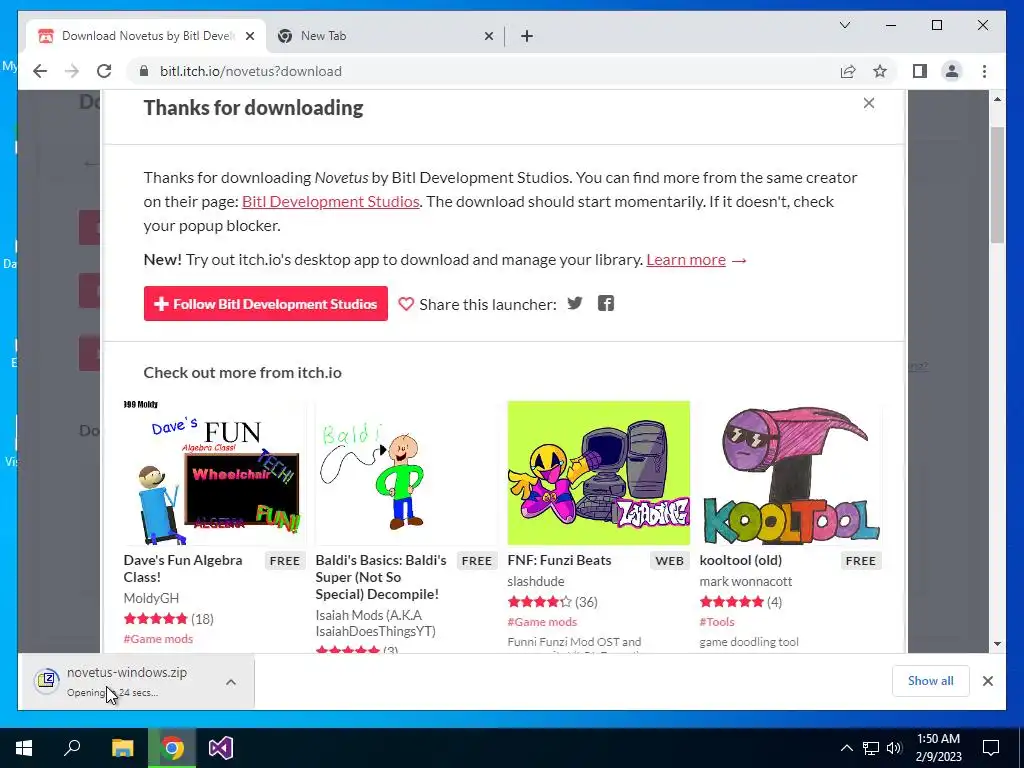Bookmark this page with the star
The height and width of the screenshot is (768, 1024).
coord(880,71)
